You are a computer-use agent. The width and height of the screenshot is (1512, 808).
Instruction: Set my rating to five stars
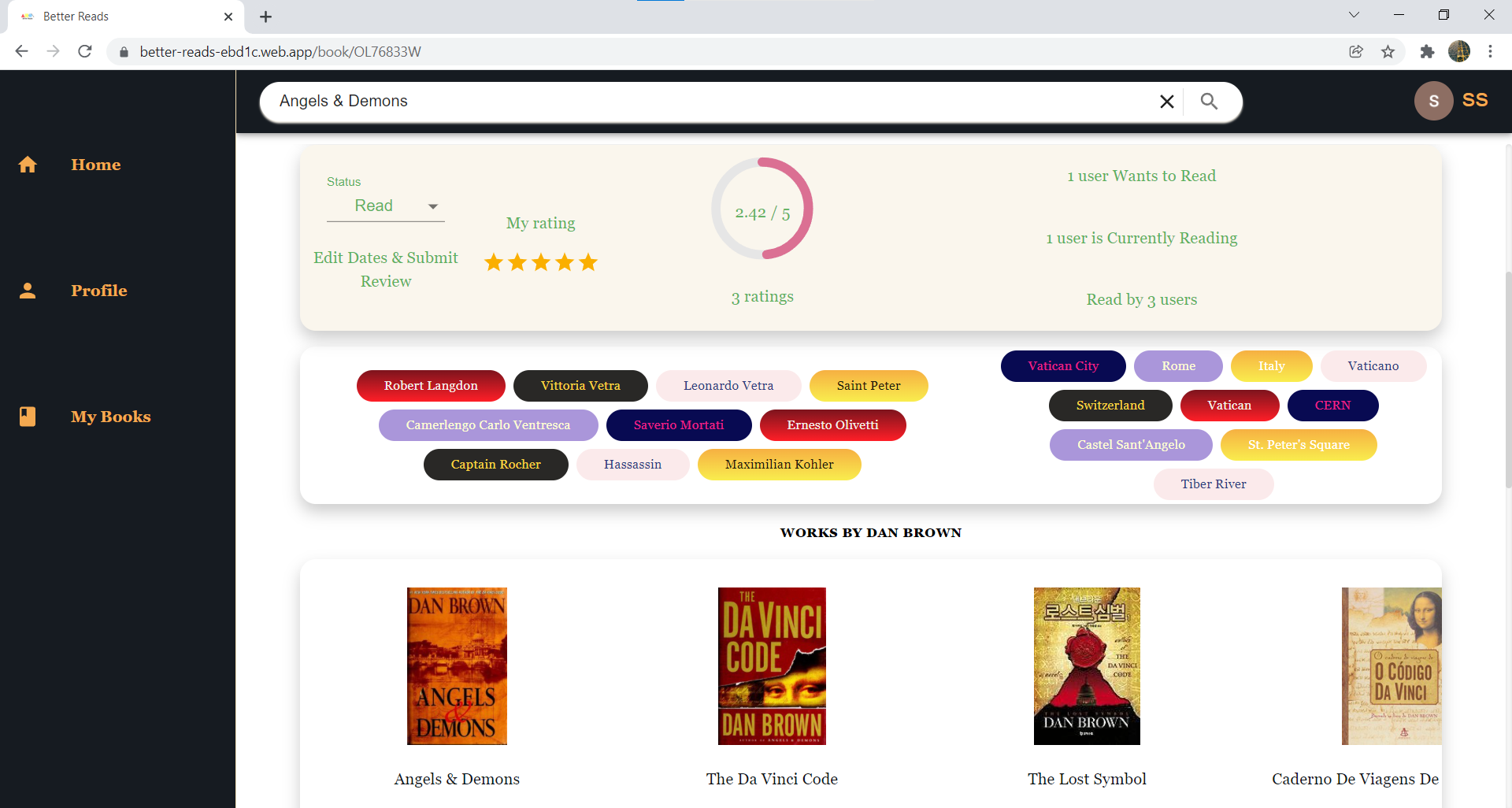point(587,262)
